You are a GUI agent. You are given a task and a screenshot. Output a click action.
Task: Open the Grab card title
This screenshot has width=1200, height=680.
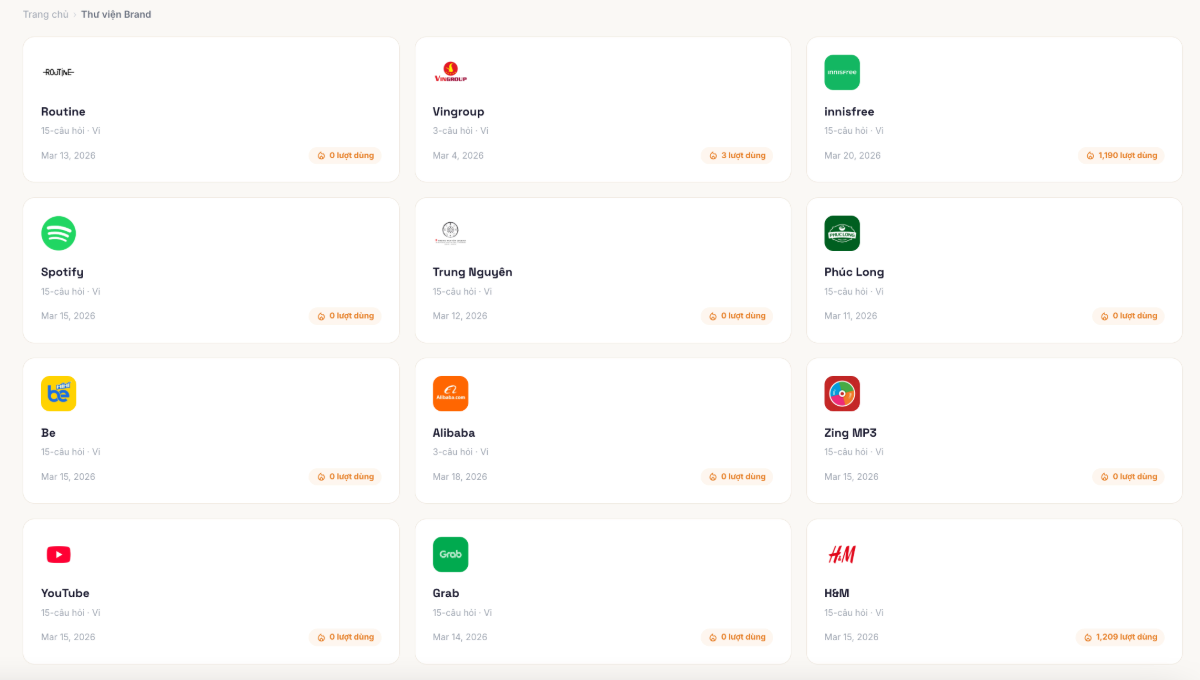coord(446,593)
